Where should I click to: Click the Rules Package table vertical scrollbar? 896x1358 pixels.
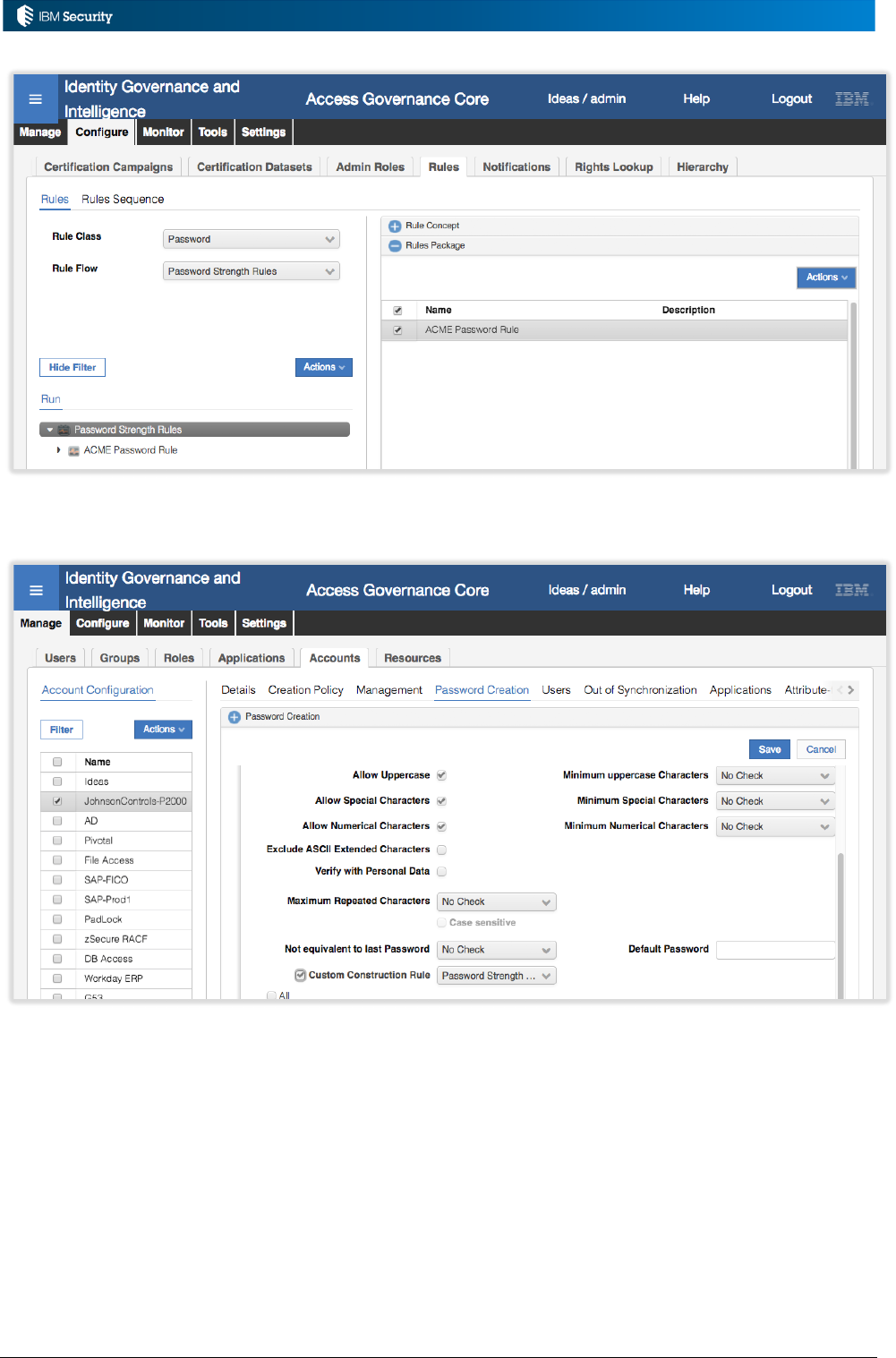(854, 385)
